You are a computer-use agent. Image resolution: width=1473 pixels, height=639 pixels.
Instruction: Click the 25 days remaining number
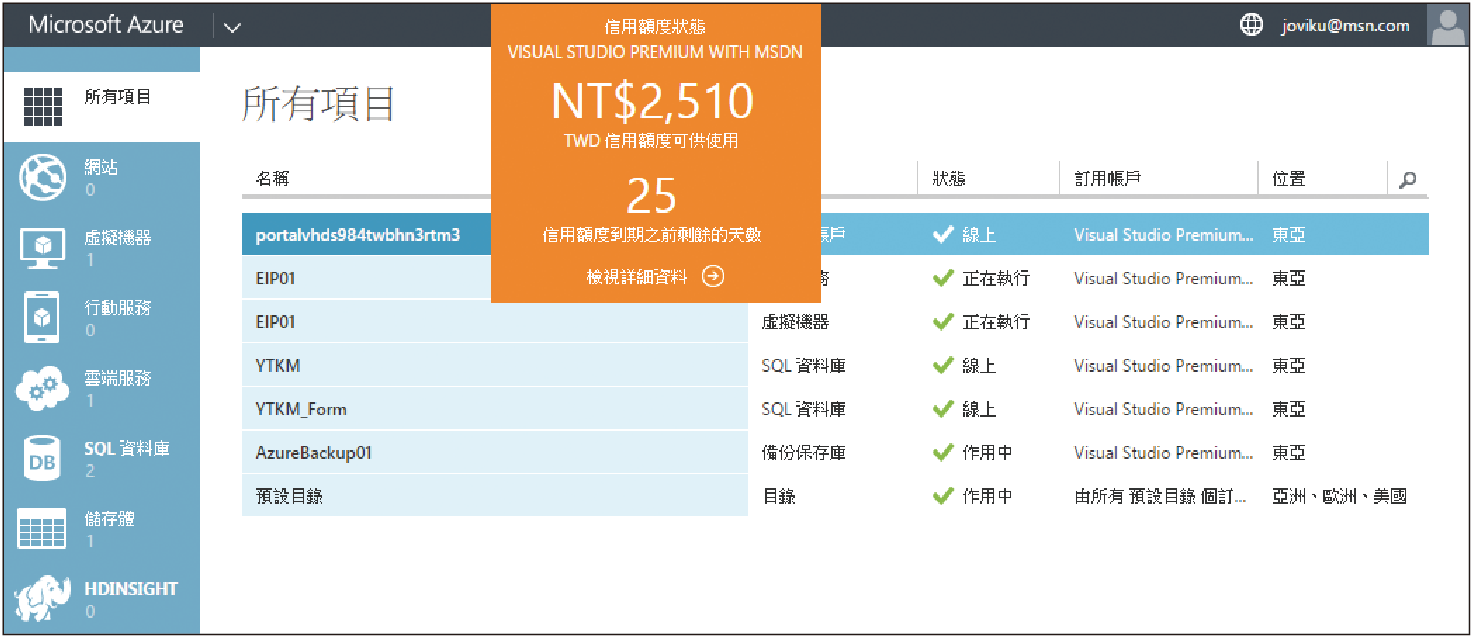pyautogui.click(x=651, y=197)
